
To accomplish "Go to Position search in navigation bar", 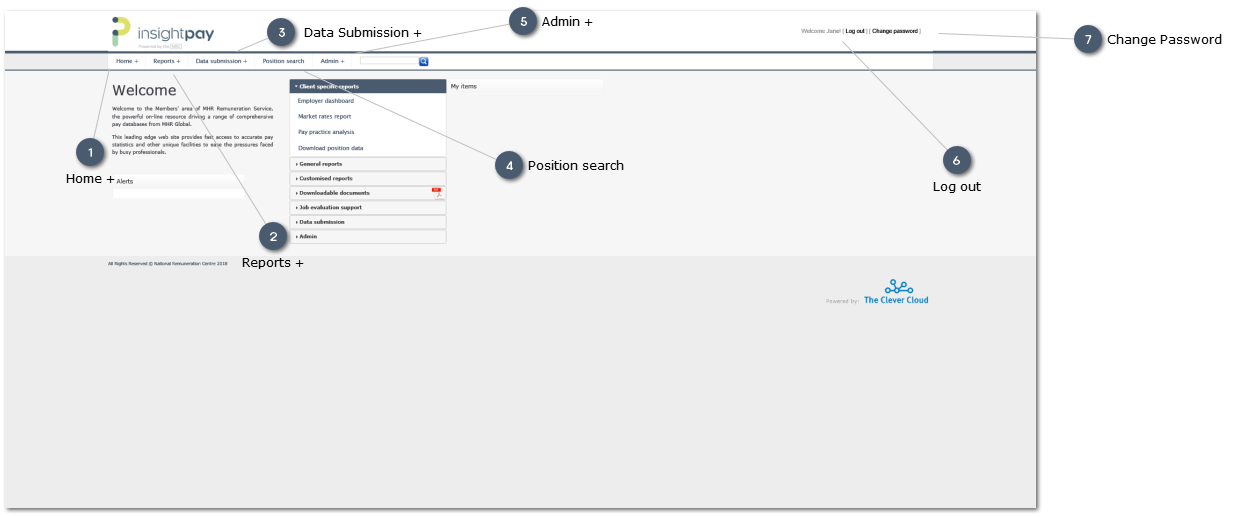I will click(283, 61).
